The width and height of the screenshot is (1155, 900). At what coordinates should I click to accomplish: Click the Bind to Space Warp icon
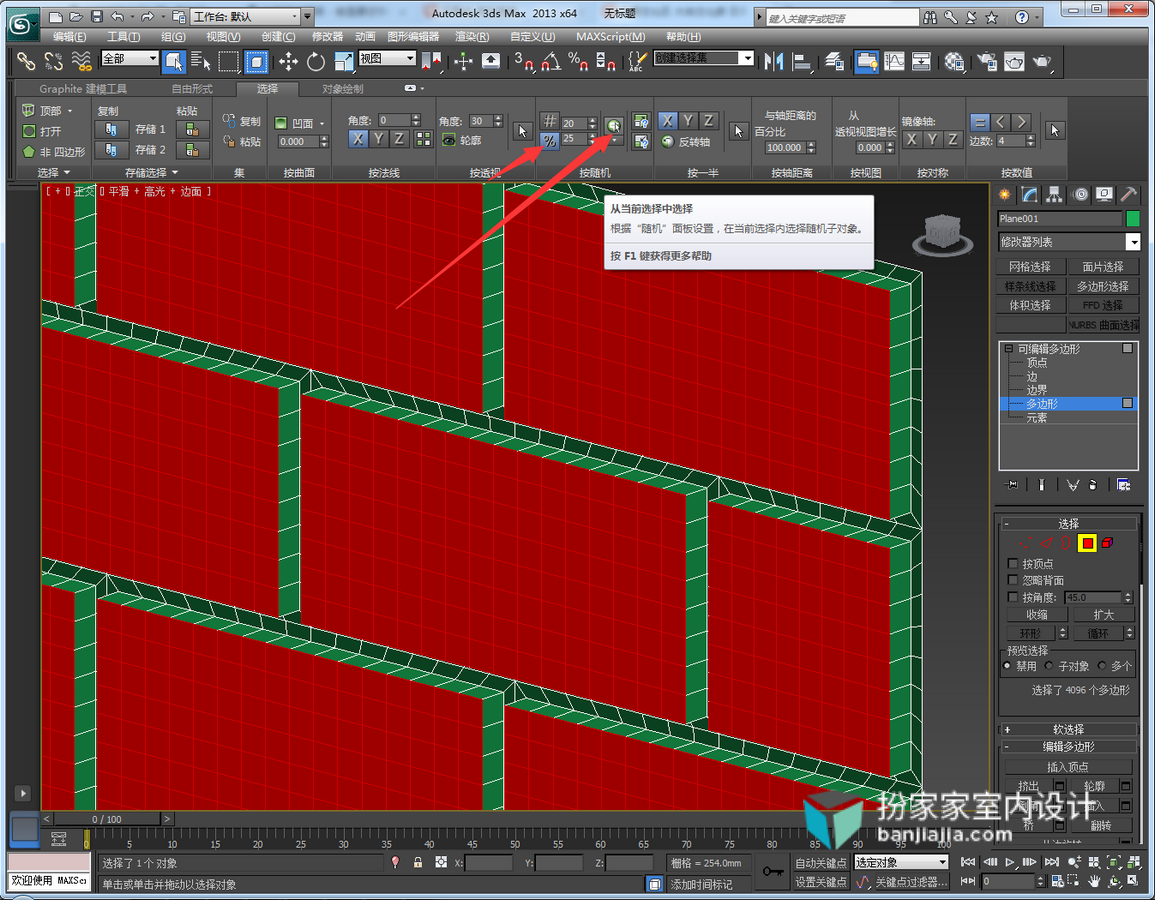[82, 61]
